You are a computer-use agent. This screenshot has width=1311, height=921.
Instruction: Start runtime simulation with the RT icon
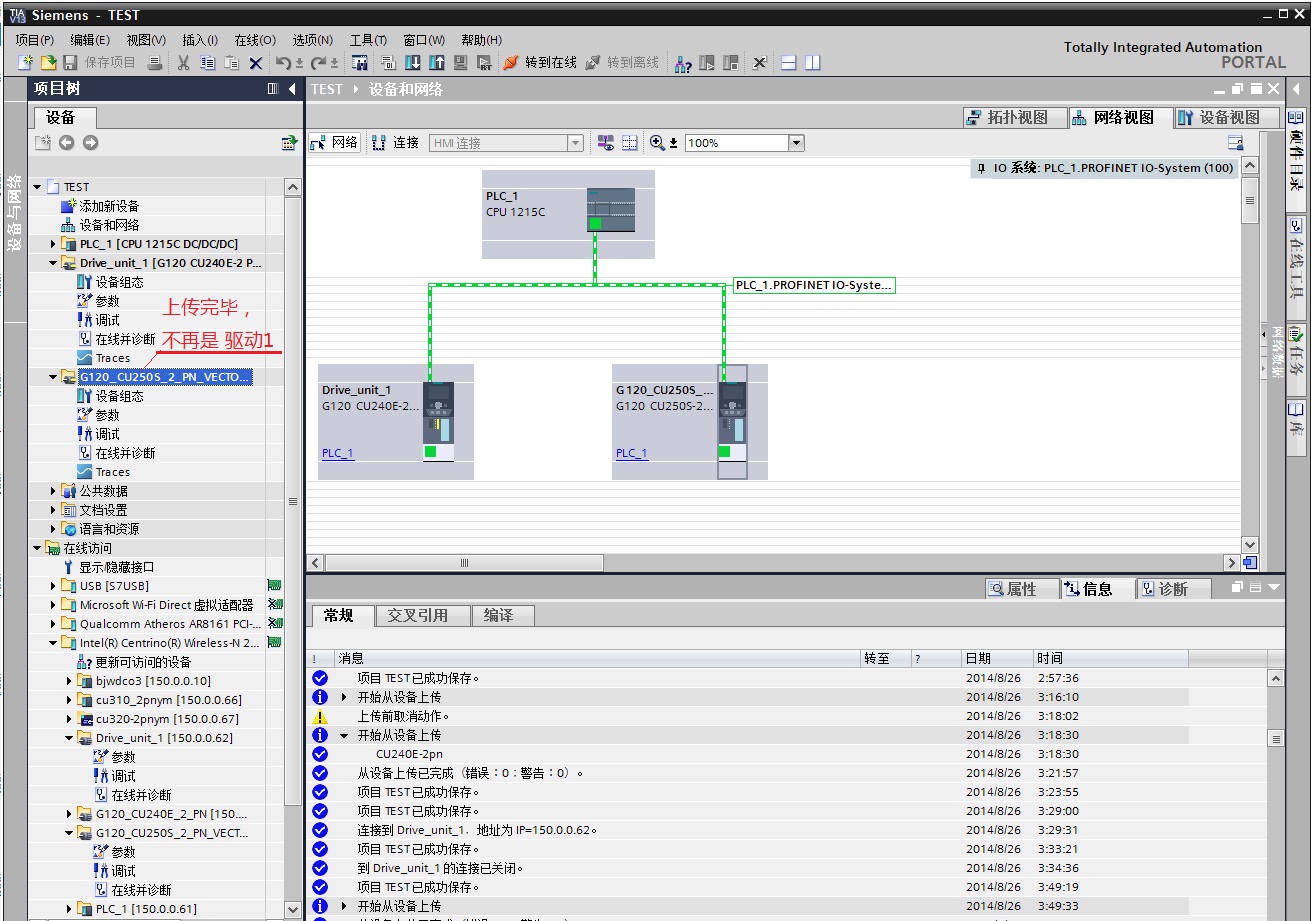click(x=485, y=63)
